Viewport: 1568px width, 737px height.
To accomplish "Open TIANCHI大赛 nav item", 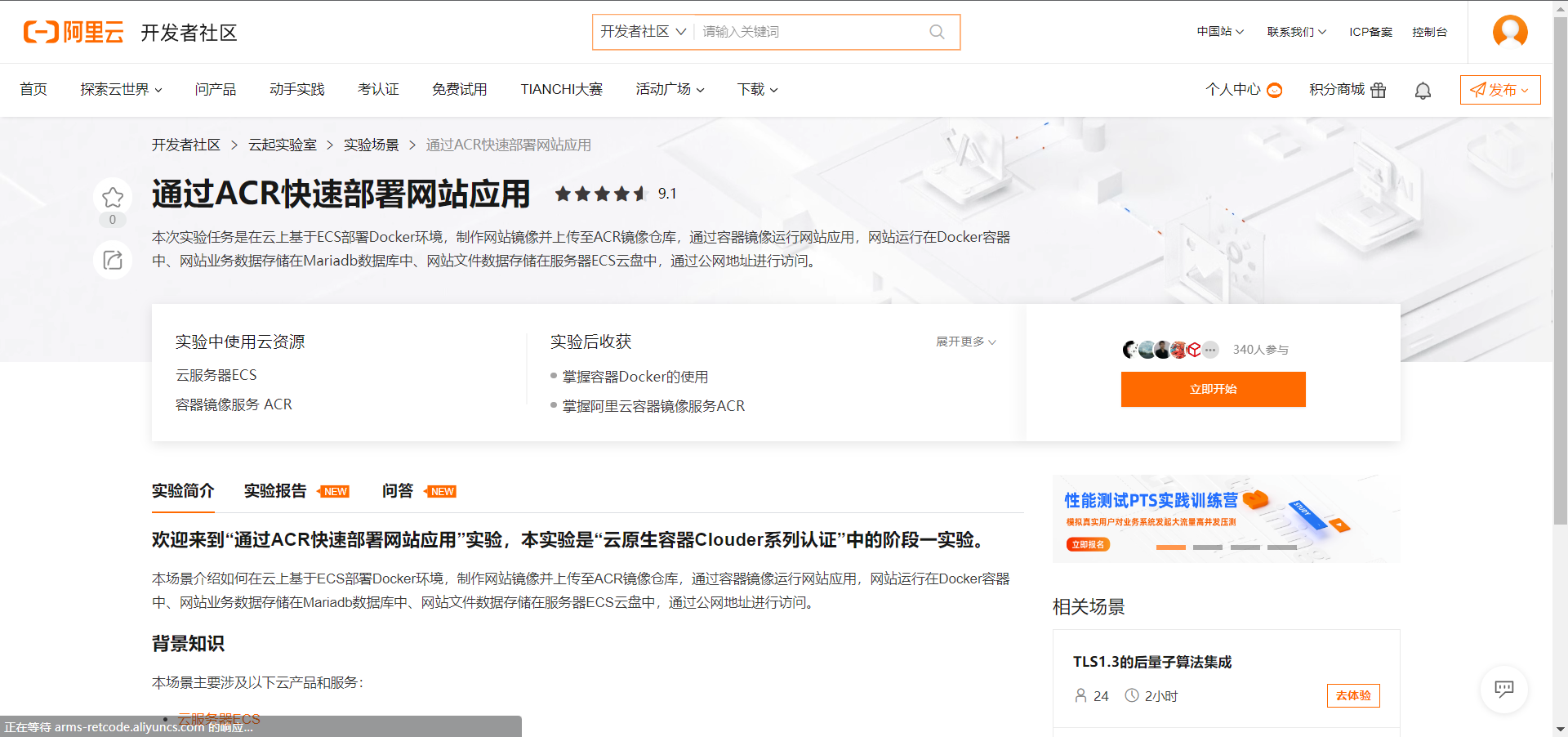I will [562, 89].
